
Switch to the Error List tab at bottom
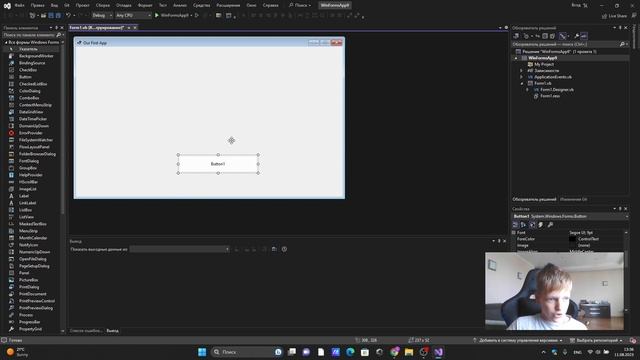(86, 331)
